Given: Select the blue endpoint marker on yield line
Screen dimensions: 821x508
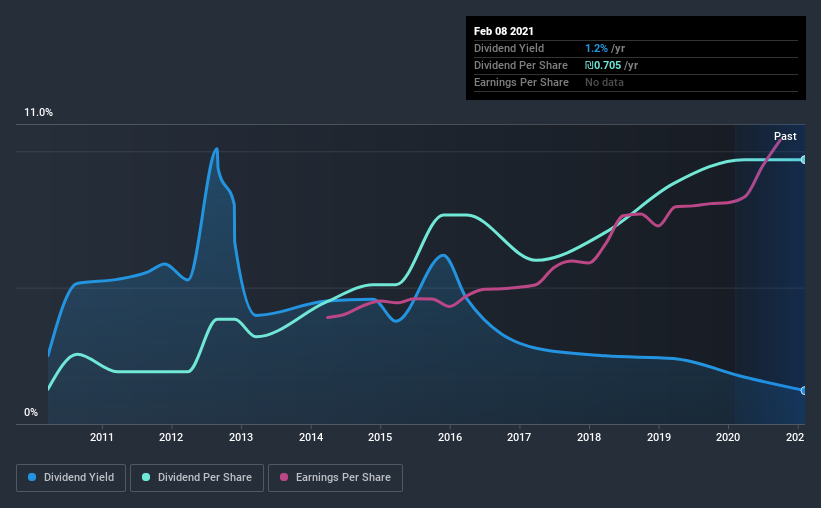Looking at the screenshot, I should (803, 391).
